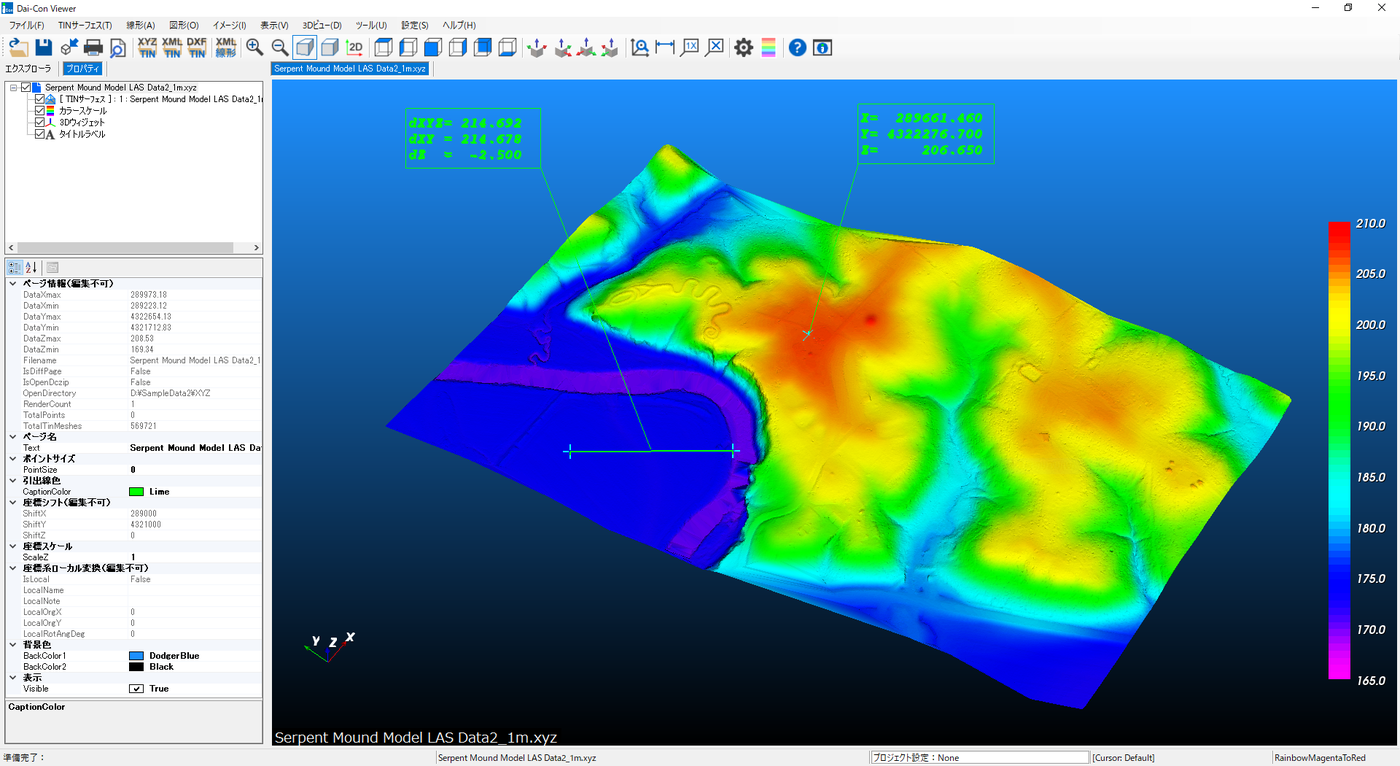The height and width of the screenshot is (766, 1400).
Task: Open the settings gear icon
Action: tap(743, 47)
